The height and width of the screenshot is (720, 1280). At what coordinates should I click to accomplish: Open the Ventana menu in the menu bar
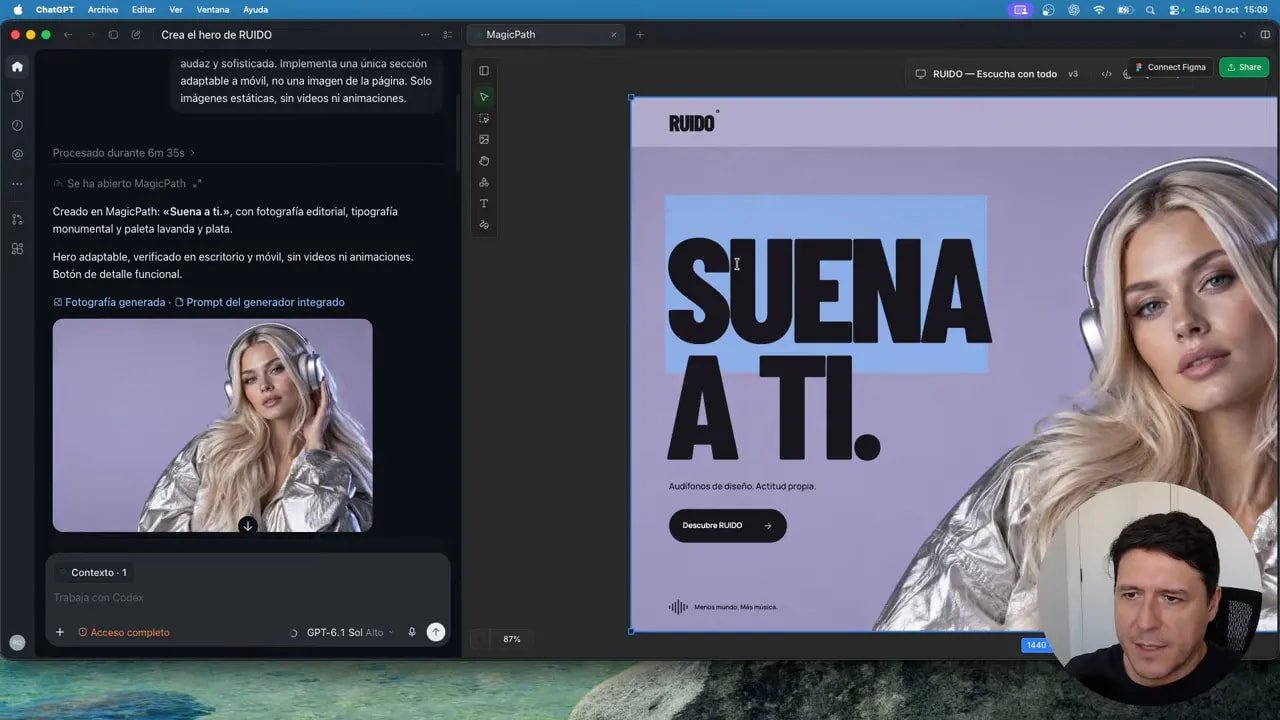coord(211,9)
